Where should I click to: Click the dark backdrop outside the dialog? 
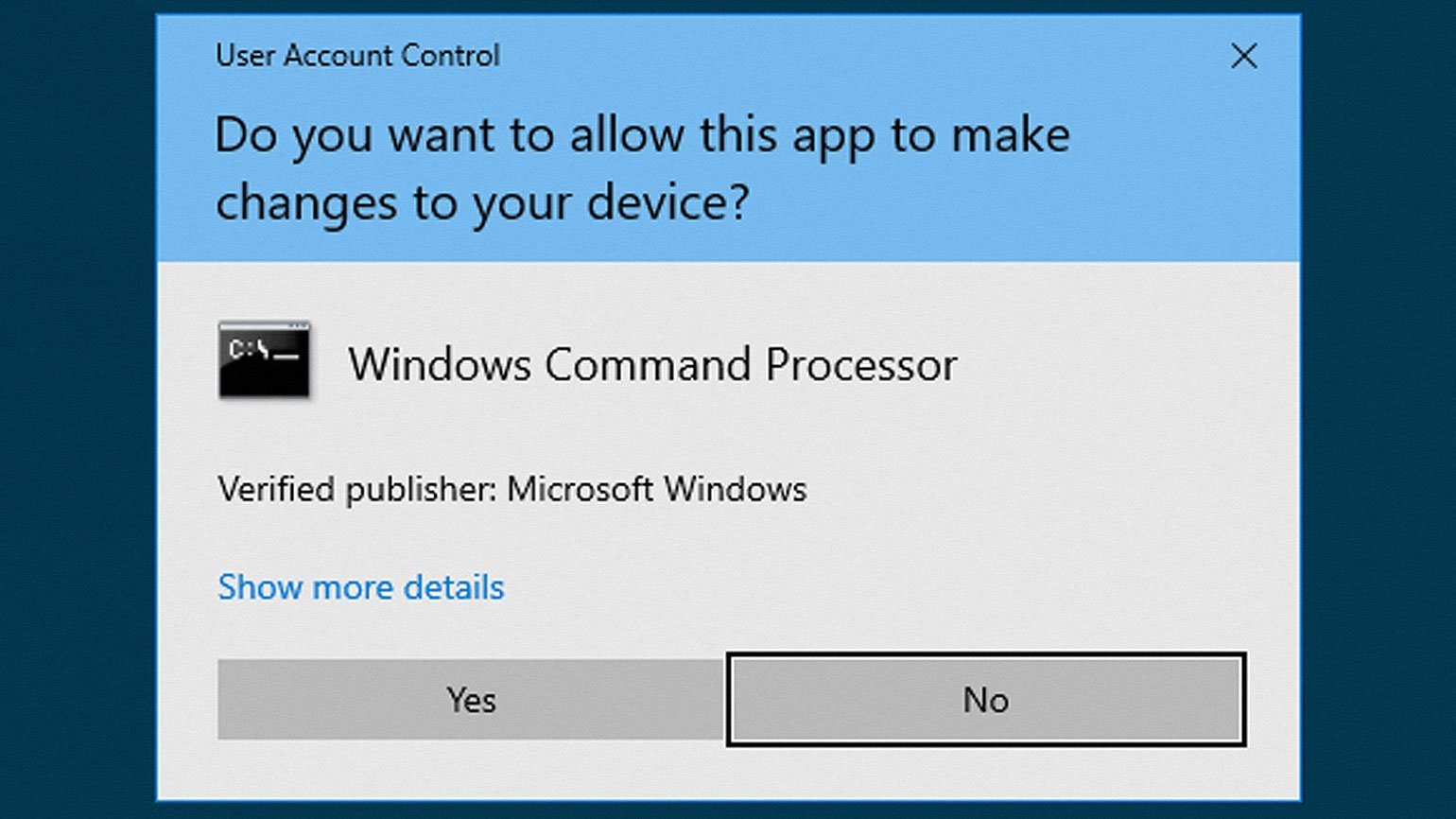click(x=76, y=407)
